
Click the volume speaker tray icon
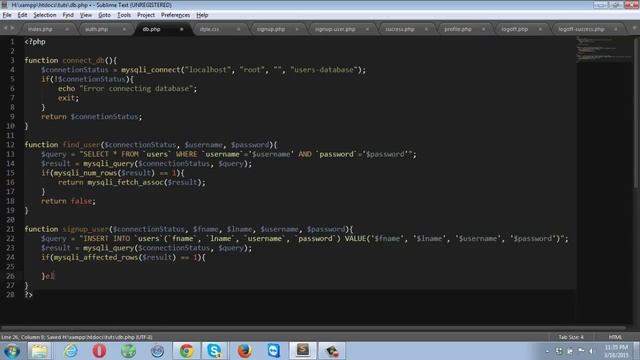click(x=591, y=351)
